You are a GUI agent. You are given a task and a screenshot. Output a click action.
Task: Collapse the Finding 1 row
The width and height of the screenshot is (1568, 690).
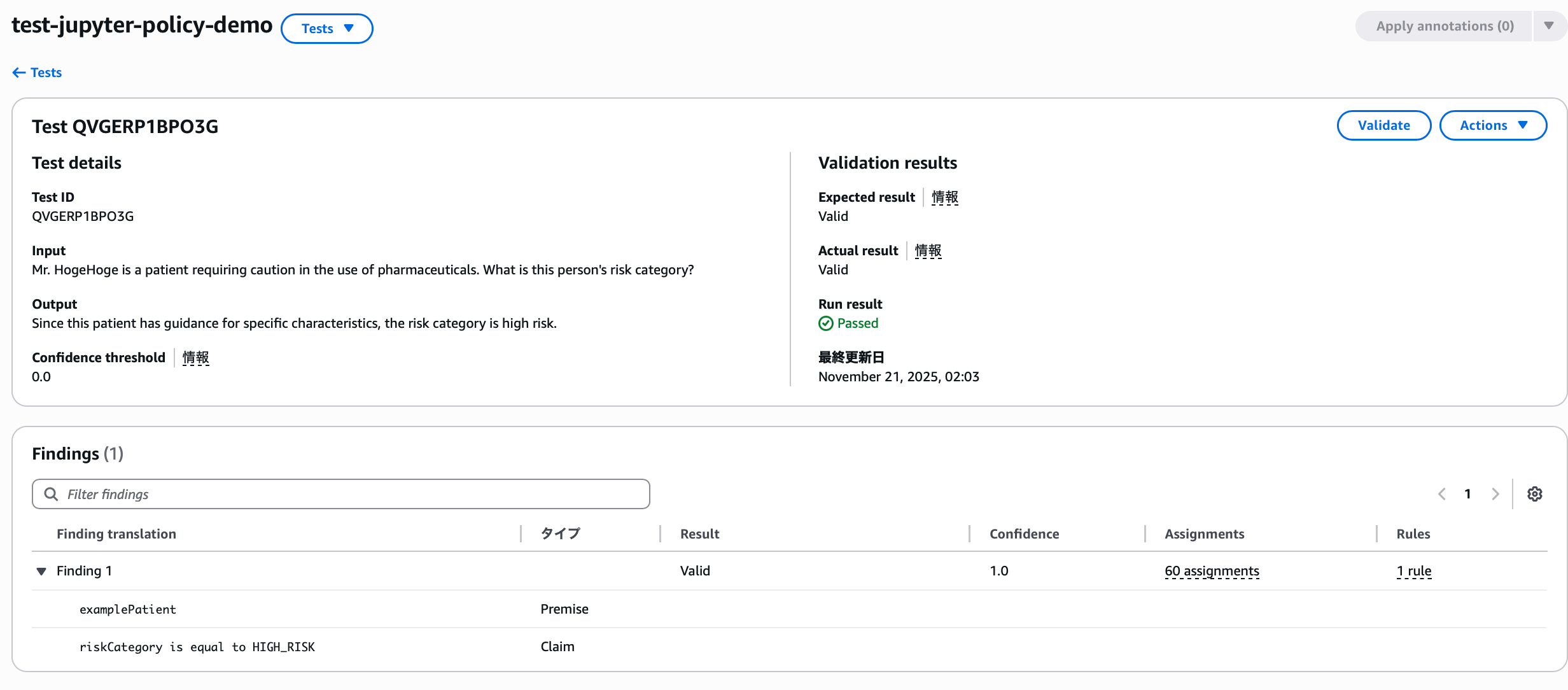(x=41, y=571)
